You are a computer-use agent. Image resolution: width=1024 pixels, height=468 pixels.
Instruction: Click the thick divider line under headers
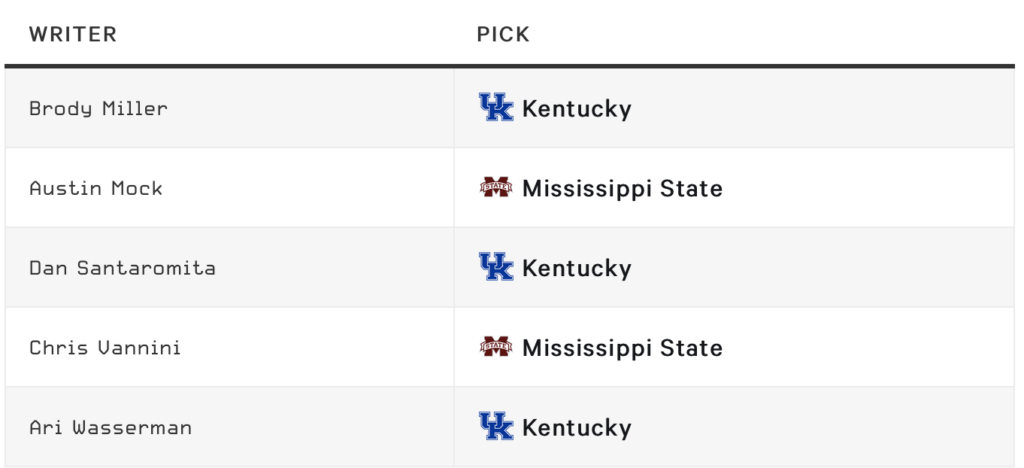(509, 66)
